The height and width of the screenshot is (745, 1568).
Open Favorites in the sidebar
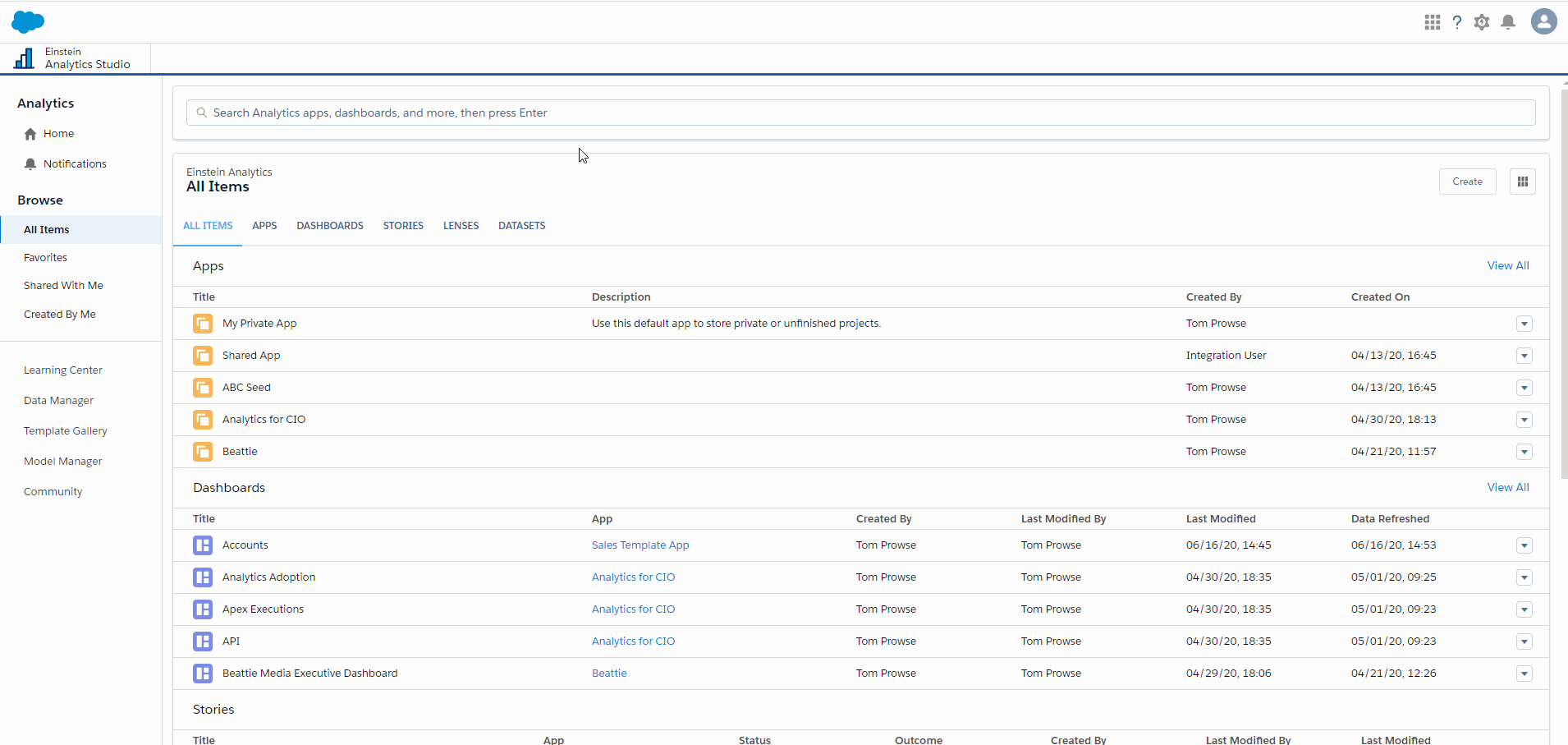(x=45, y=258)
